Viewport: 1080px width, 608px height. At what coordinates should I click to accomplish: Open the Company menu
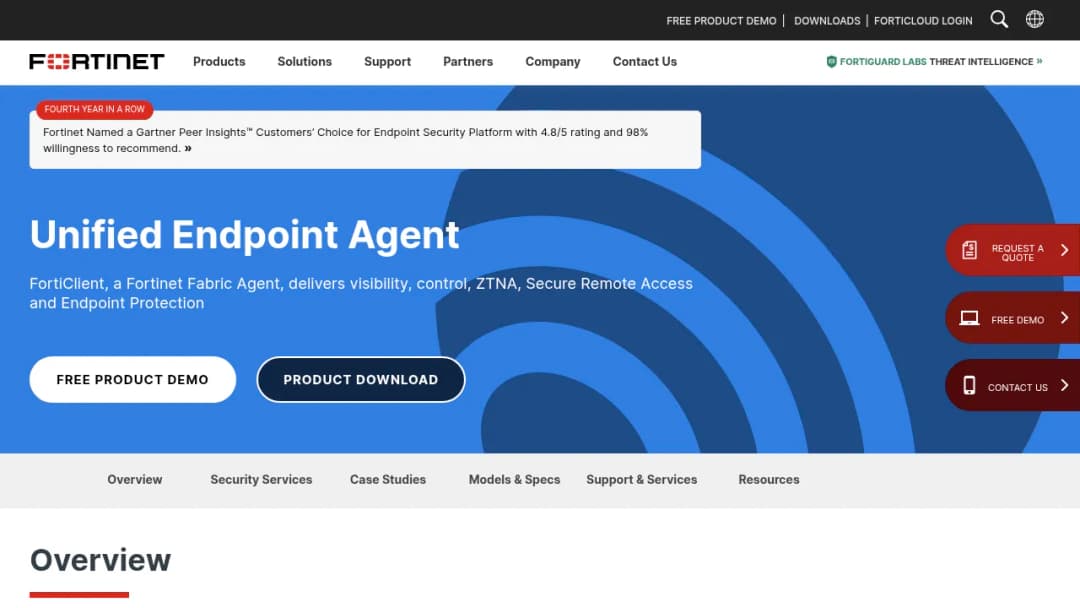pyautogui.click(x=552, y=61)
